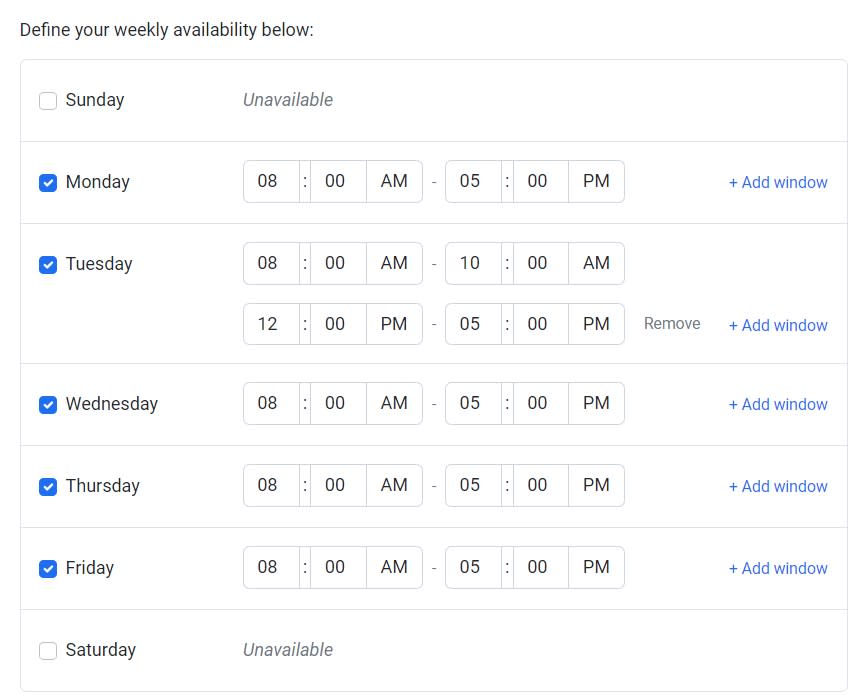Edit Thursday start hour field
Image resolution: width=864 pixels, height=700 pixels.
(x=271, y=486)
